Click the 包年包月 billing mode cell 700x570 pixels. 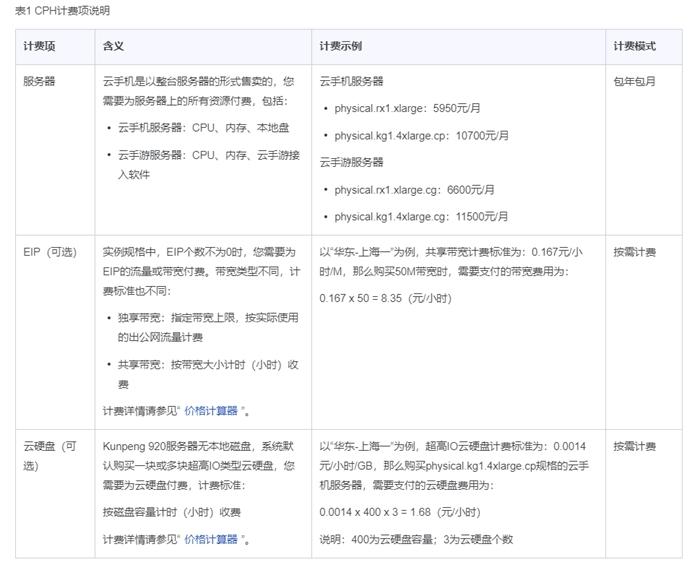(x=634, y=82)
